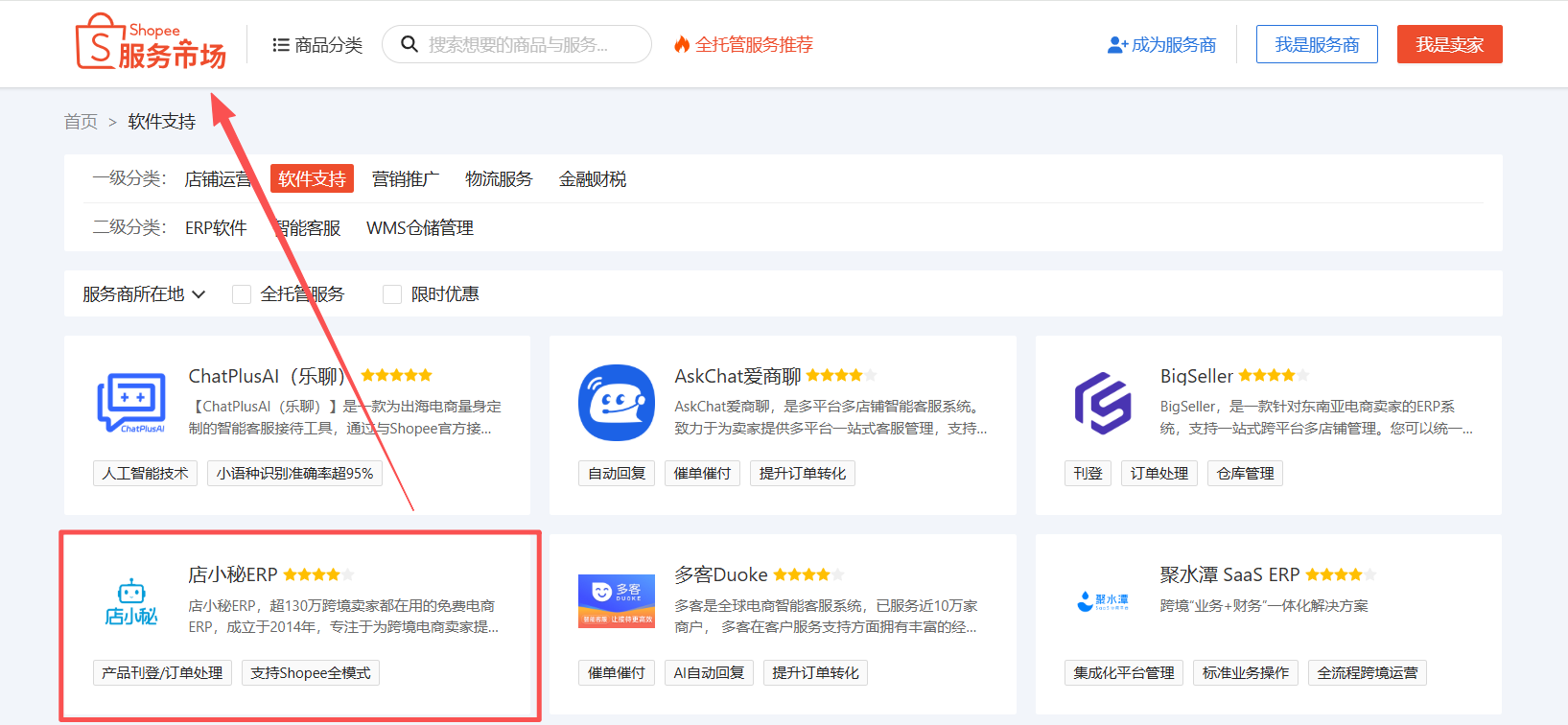The height and width of the screenshot is (725, 1568).
Task: Select the 店小秘 robot logo icon
Action: pyautogui.click(x=131, y=602)
